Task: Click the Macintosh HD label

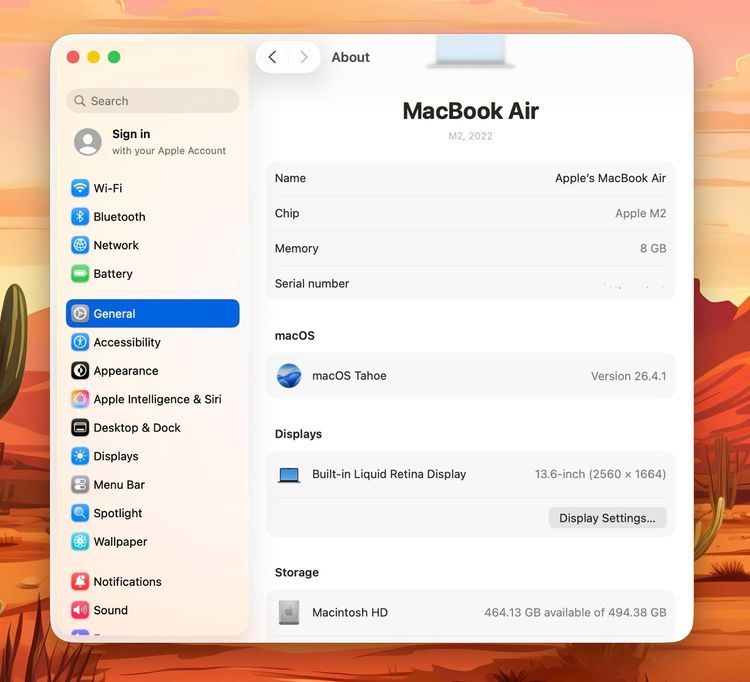Action: tap(350, 612)
